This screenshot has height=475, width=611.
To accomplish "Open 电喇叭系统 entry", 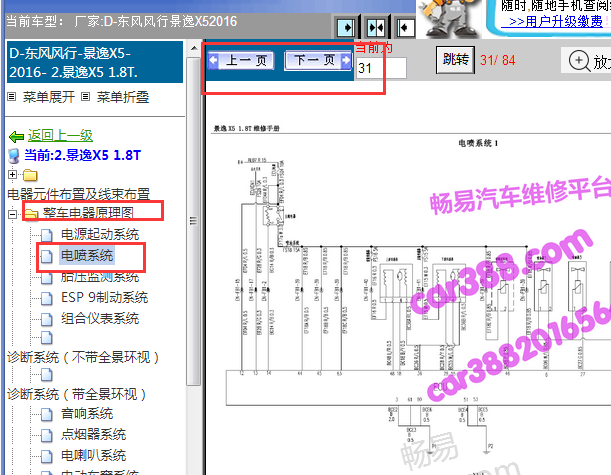I will [x=94, y=456].
